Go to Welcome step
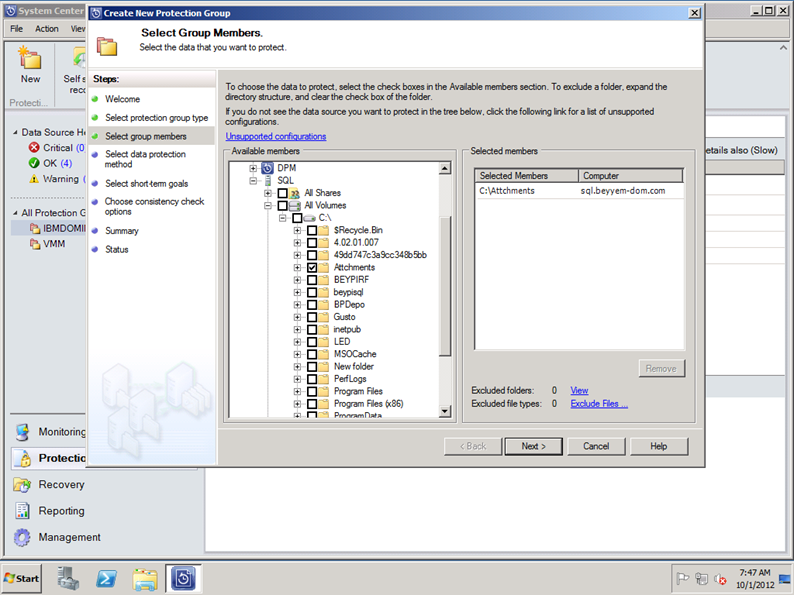 pyautogui.click(x=123, y=99)
